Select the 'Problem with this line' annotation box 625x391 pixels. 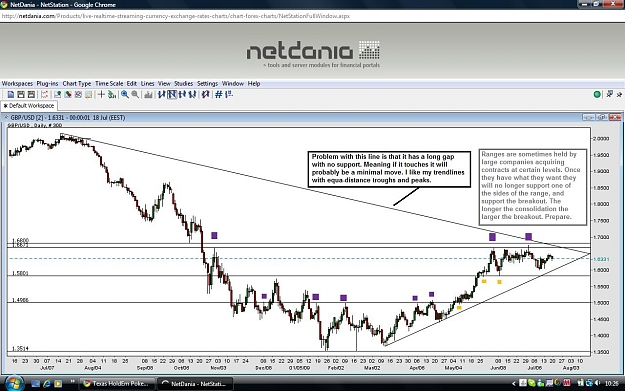coord(389,169)
